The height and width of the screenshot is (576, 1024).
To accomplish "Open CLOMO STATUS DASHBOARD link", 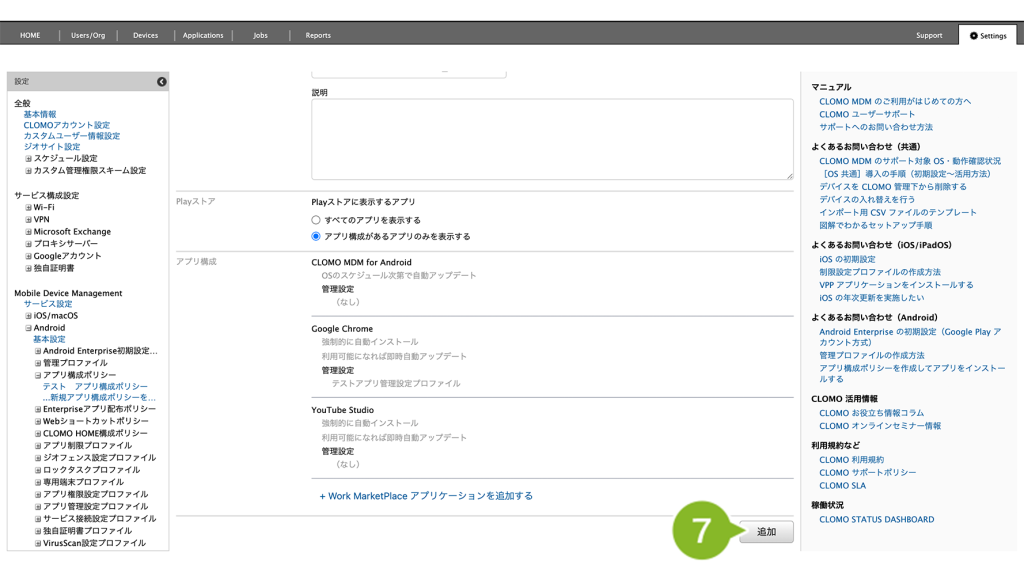I will coord(876,520).
